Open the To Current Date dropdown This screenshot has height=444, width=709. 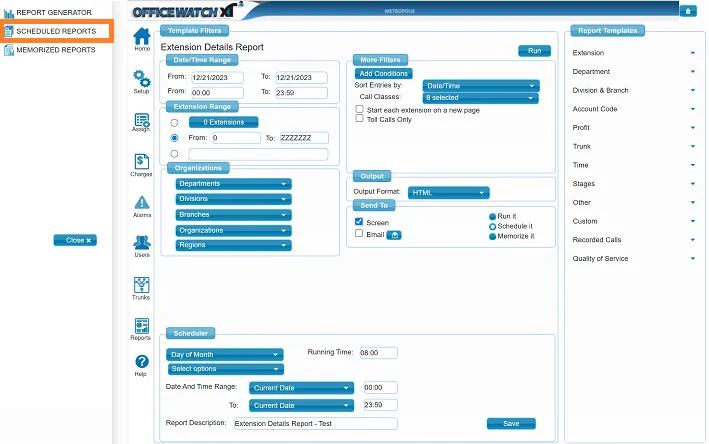click(301, 406)
